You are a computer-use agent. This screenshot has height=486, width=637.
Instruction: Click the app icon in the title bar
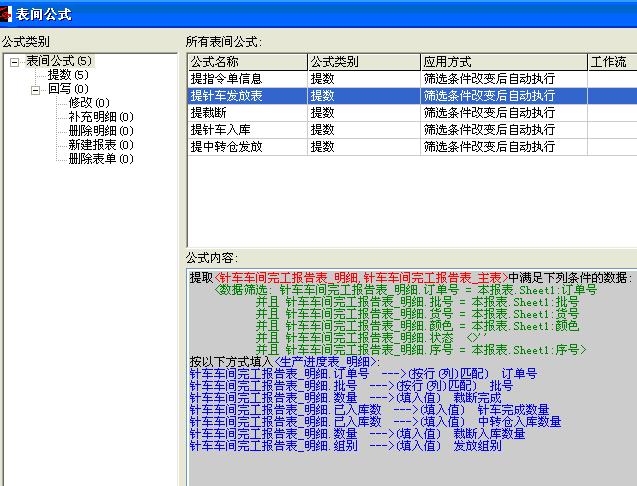click(x=8, y=12)
